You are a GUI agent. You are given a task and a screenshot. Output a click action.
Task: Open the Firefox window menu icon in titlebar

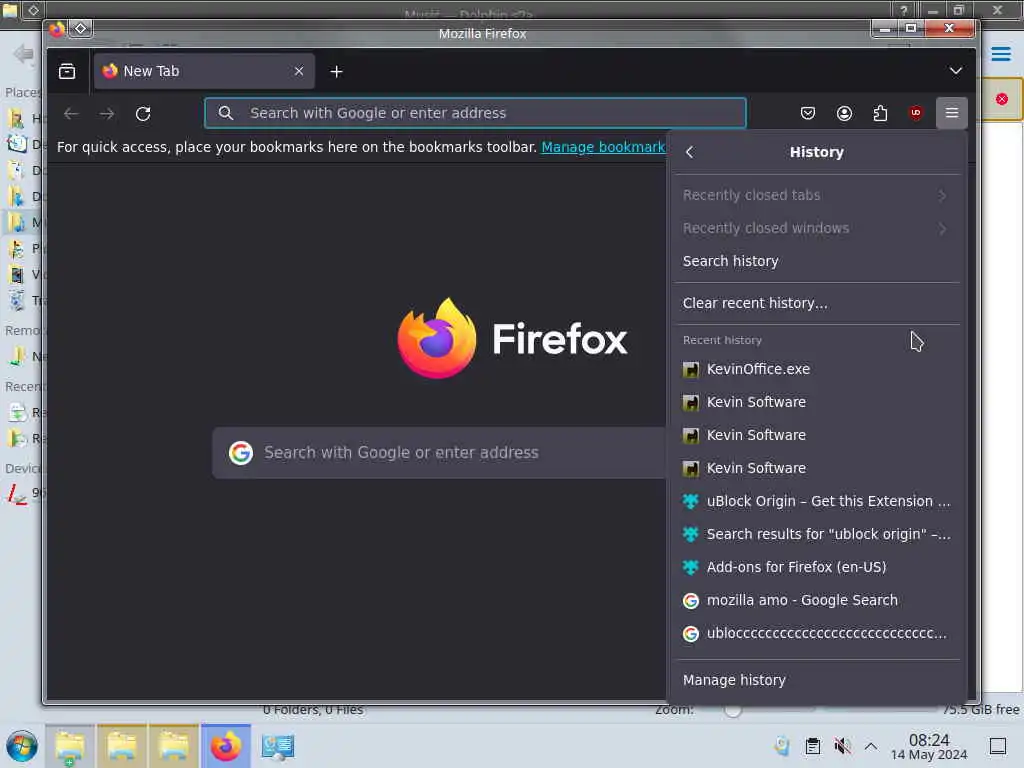point(57,29)
